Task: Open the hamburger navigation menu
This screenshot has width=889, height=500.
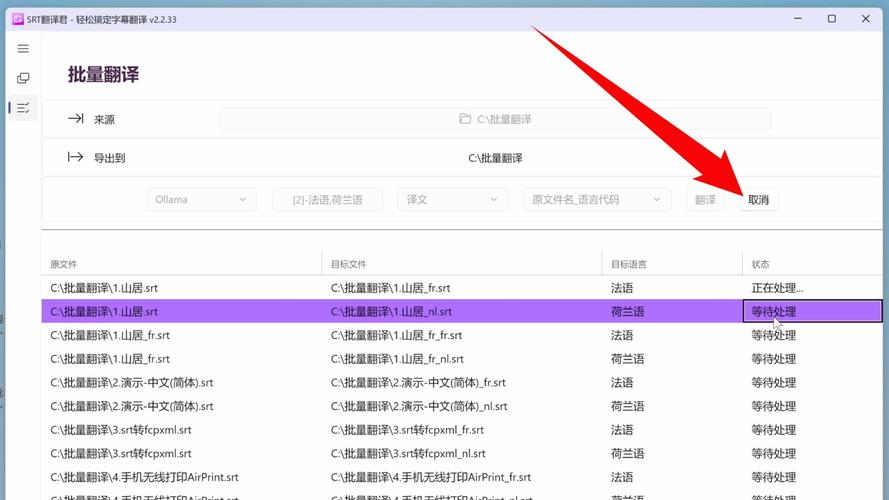Action: tap(23, 49)
